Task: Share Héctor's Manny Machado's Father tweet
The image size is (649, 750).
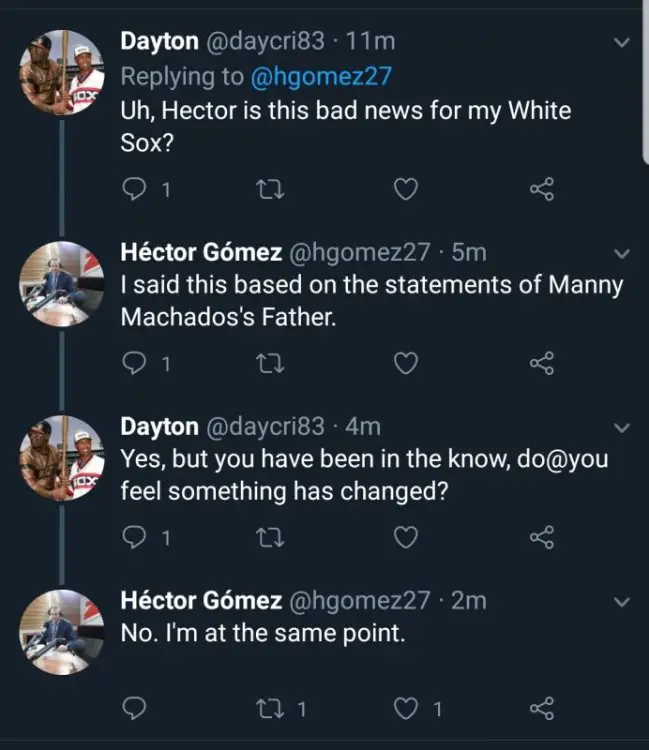Action: point(541,364)
